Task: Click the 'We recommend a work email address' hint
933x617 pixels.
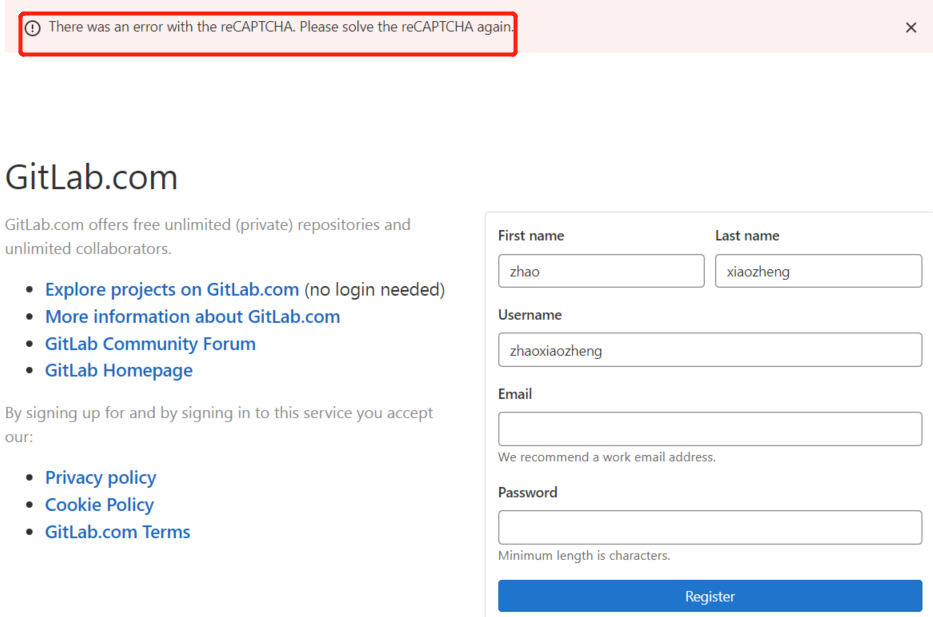Action: 607,457
